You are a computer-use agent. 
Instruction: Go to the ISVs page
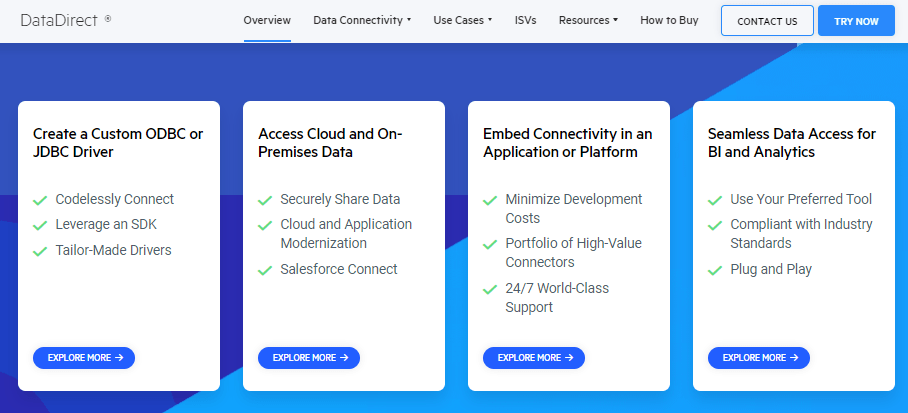(x=525, y=20)
